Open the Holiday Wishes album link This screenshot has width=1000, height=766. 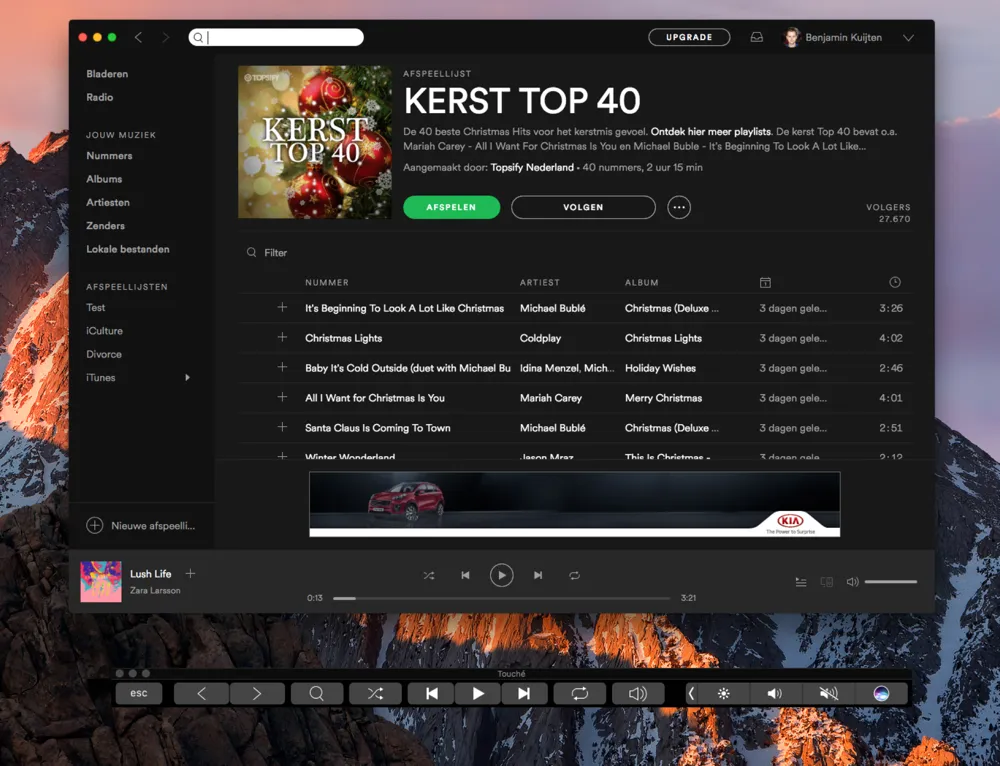[660, 368]
